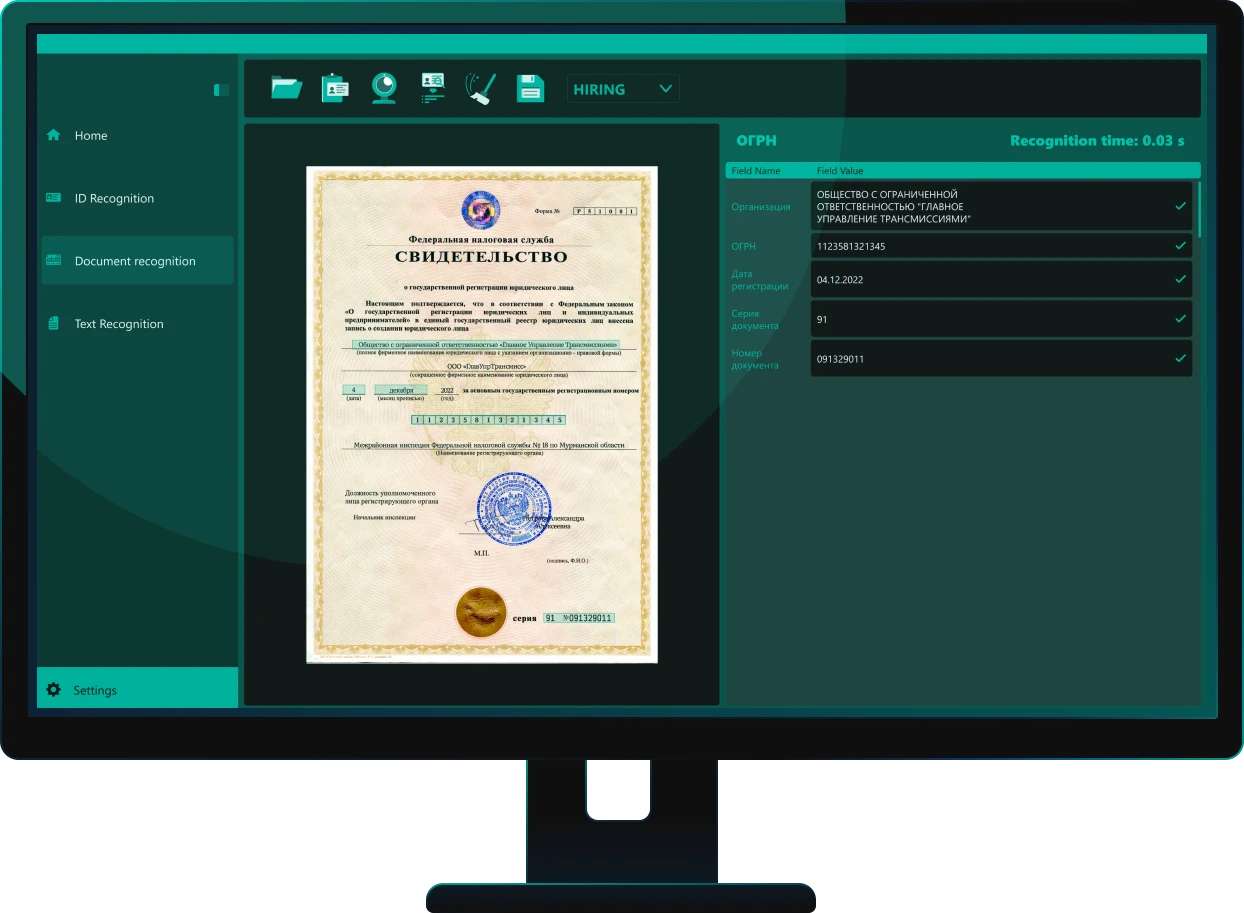Image resolution: width=1244 pixels, height=913 pixels.
Task: Open a file using the folder icon
Action: [x=286, y=88]
